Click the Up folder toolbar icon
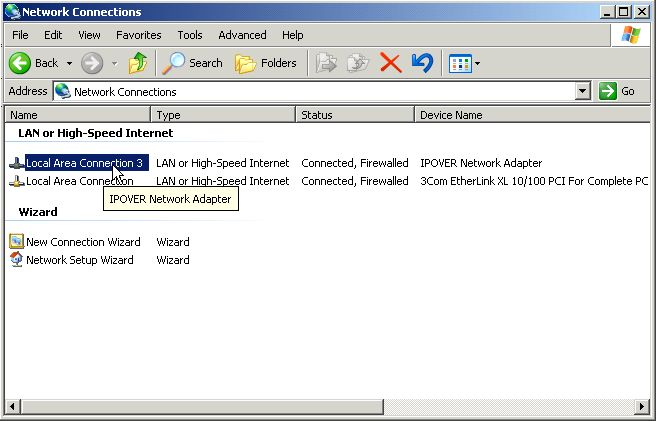Image resolution: width=656 pixels, height=421 pixels. [138, 63]
